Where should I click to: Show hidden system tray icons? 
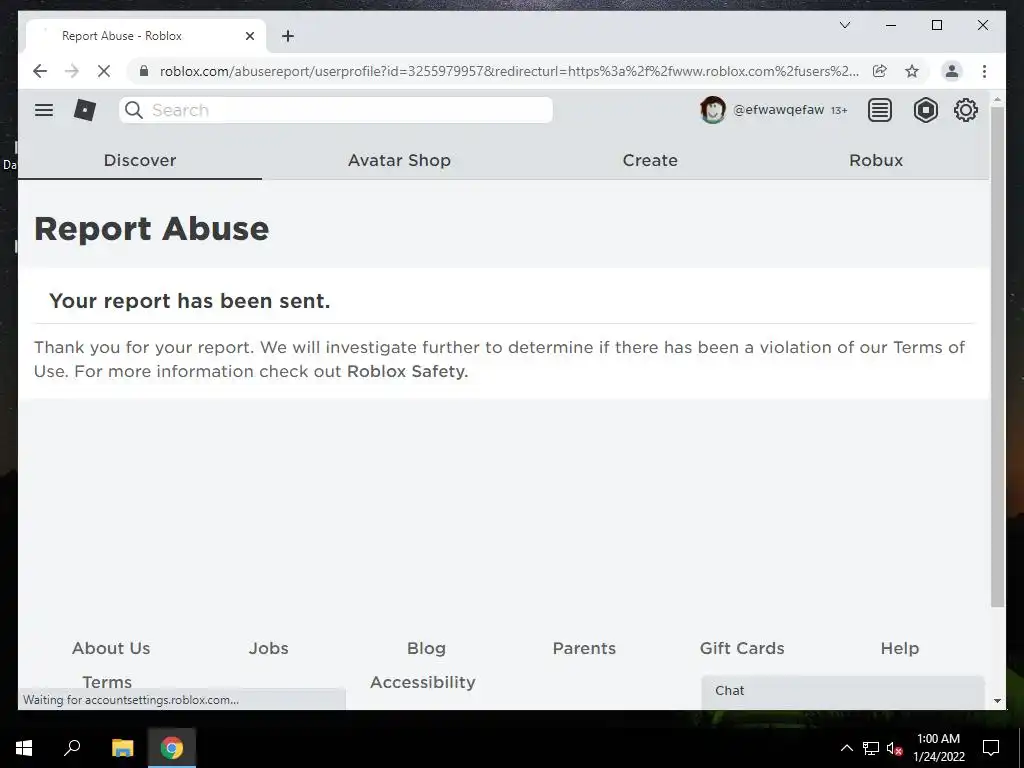tap(846, 748)
